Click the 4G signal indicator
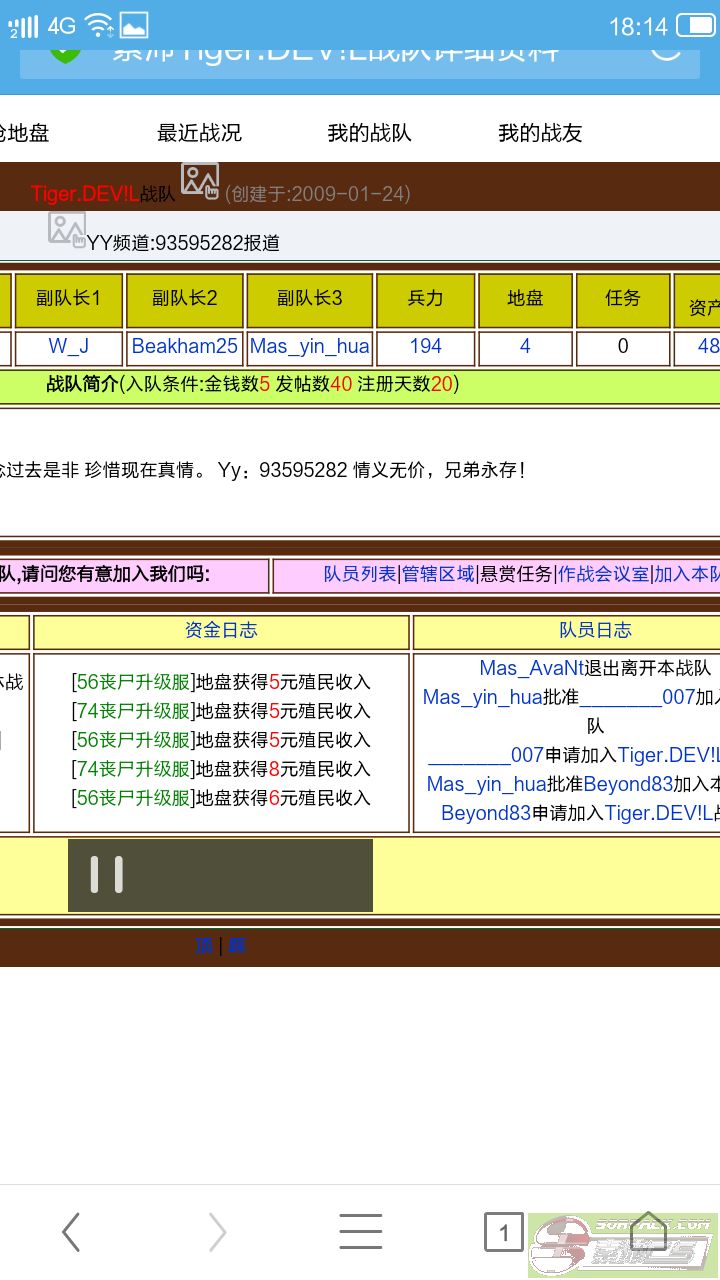 61,25
